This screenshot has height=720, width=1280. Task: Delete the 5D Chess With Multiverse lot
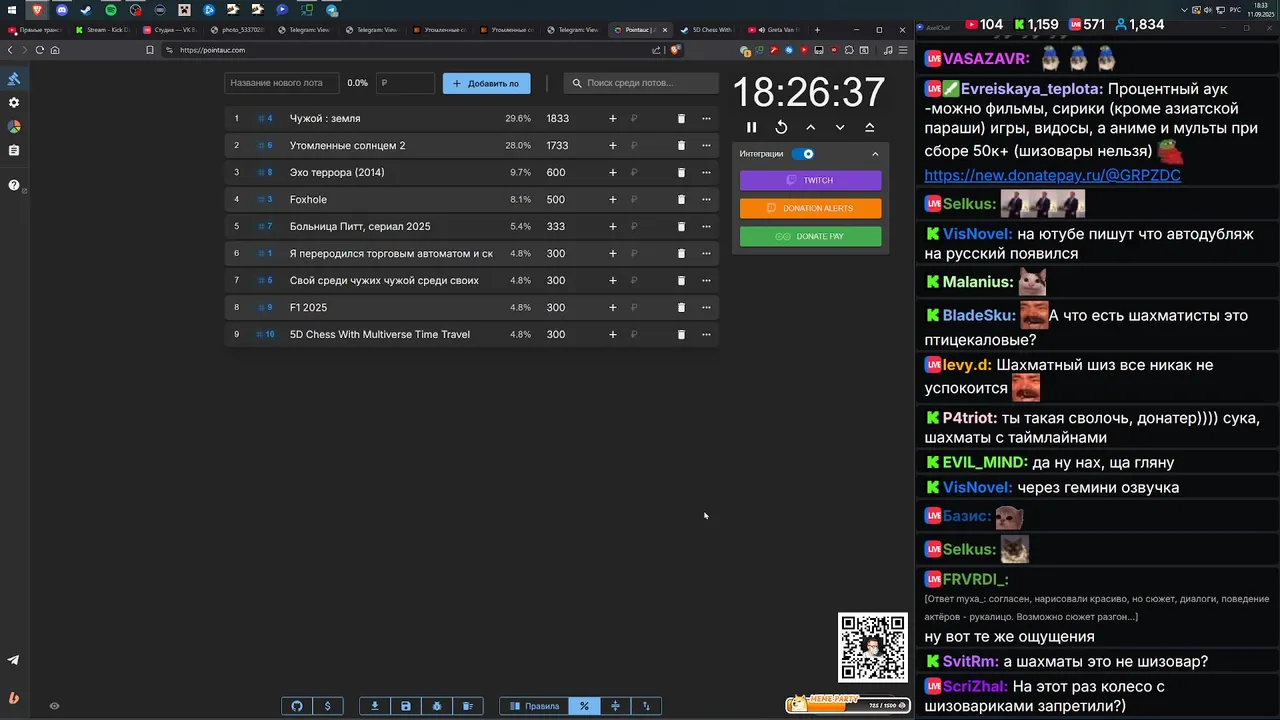click(x=681, y=334)
